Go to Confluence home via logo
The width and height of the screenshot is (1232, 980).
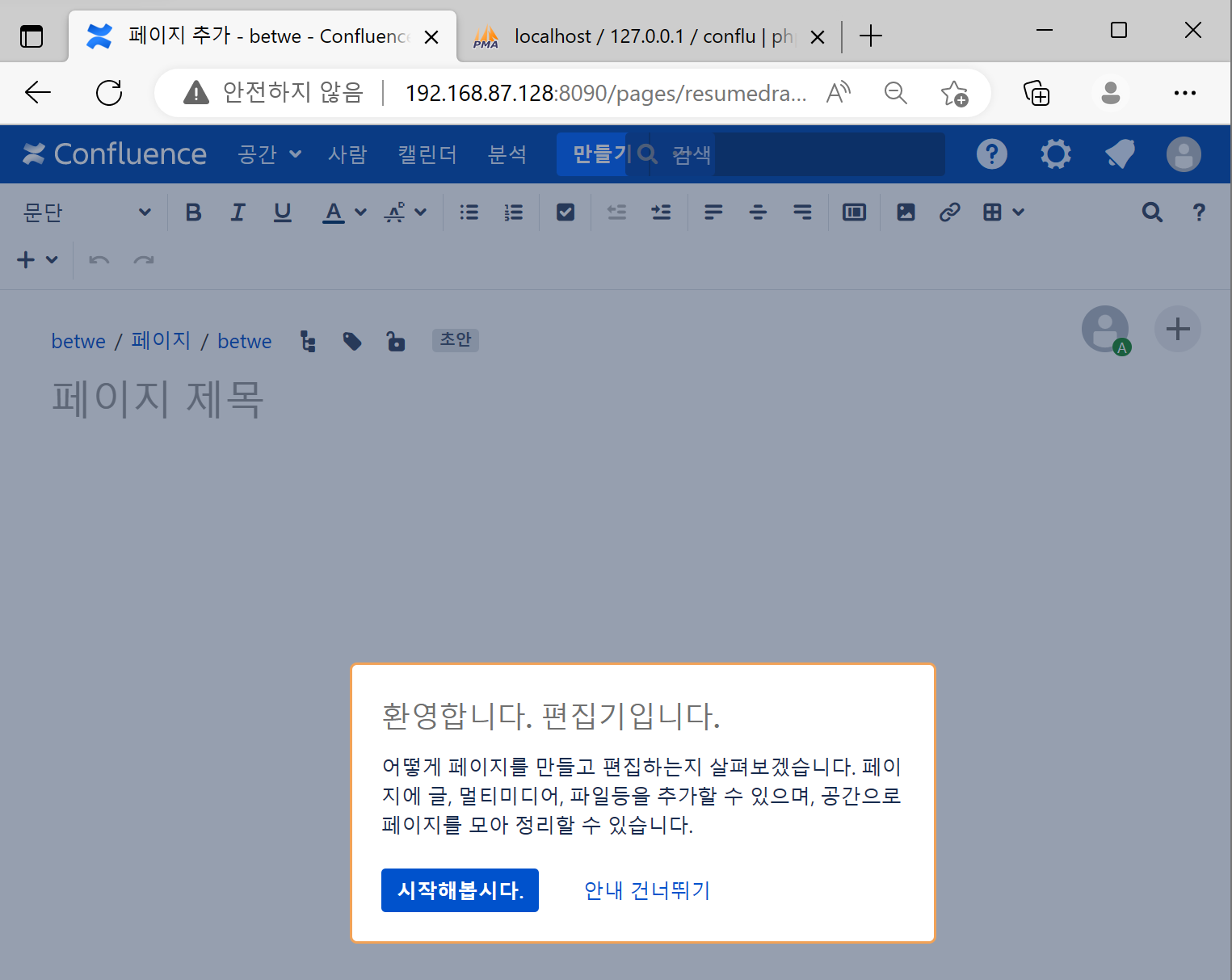pos(115,154)
